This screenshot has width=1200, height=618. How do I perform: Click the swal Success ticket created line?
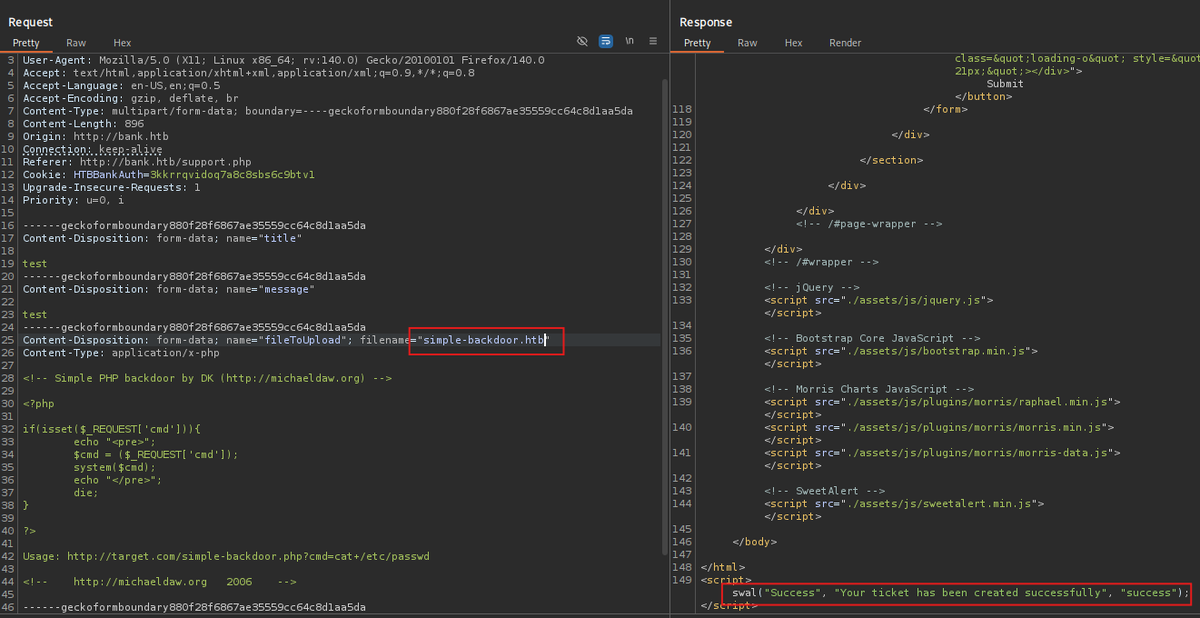(x=961, y=593)
